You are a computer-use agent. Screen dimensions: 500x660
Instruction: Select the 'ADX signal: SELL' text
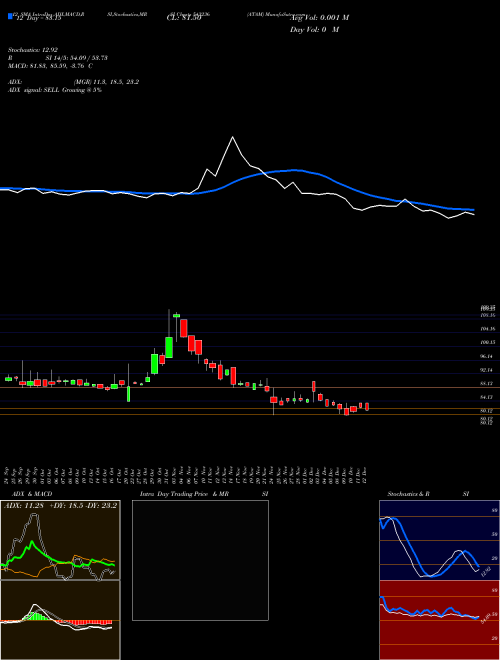click(34, 90)
